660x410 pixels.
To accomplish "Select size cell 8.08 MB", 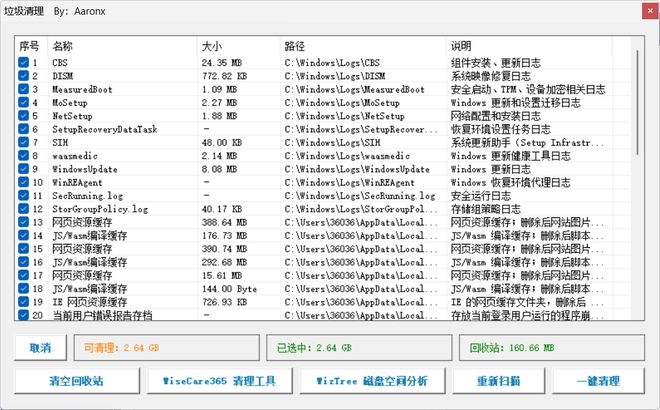I will coord(219,169).
